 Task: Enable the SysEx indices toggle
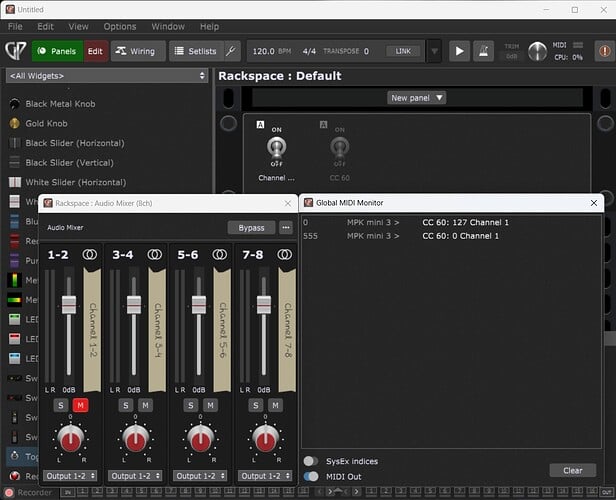(312, 461)
